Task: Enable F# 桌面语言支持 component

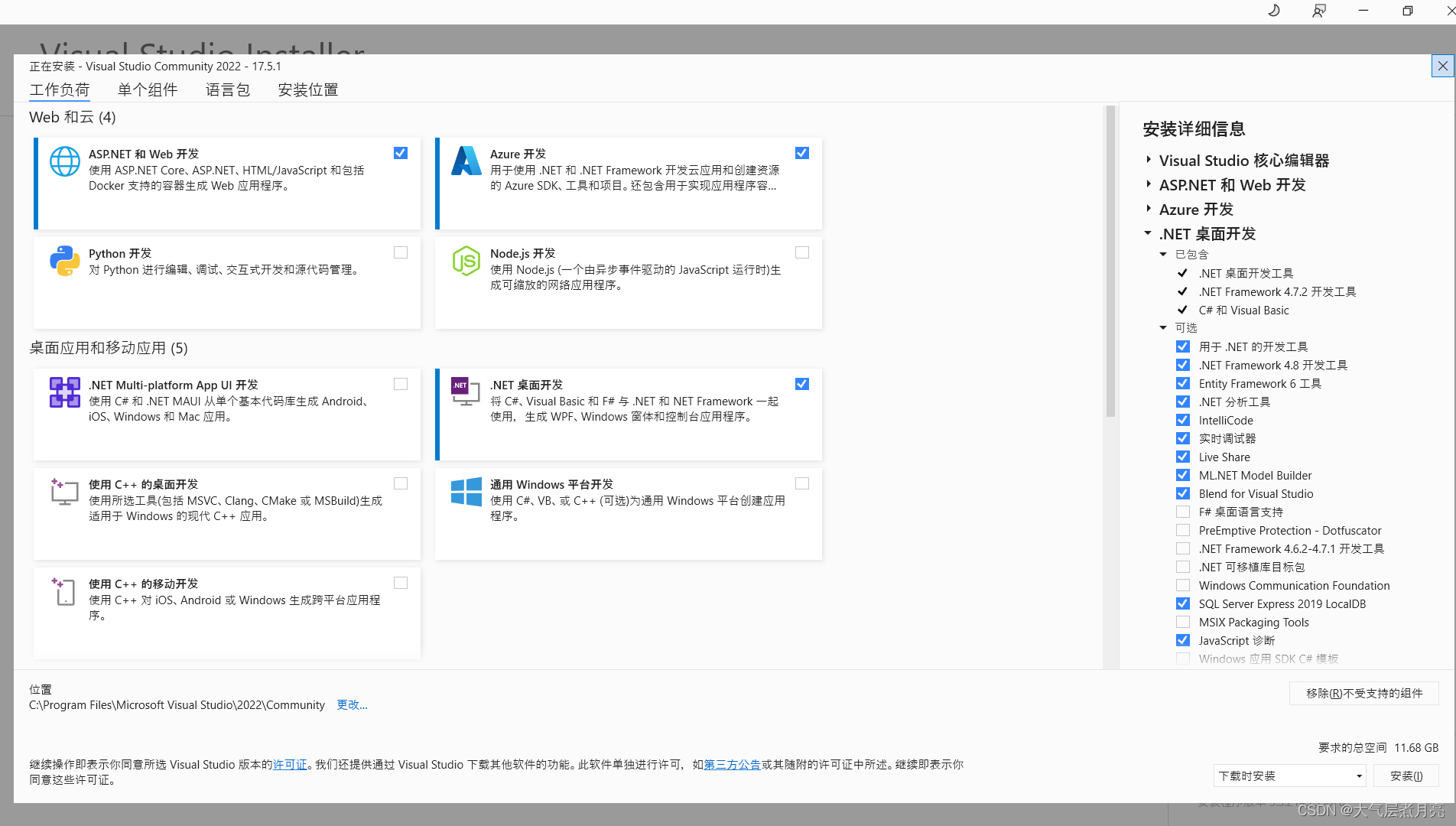Action: click(x=1183, y=512)
